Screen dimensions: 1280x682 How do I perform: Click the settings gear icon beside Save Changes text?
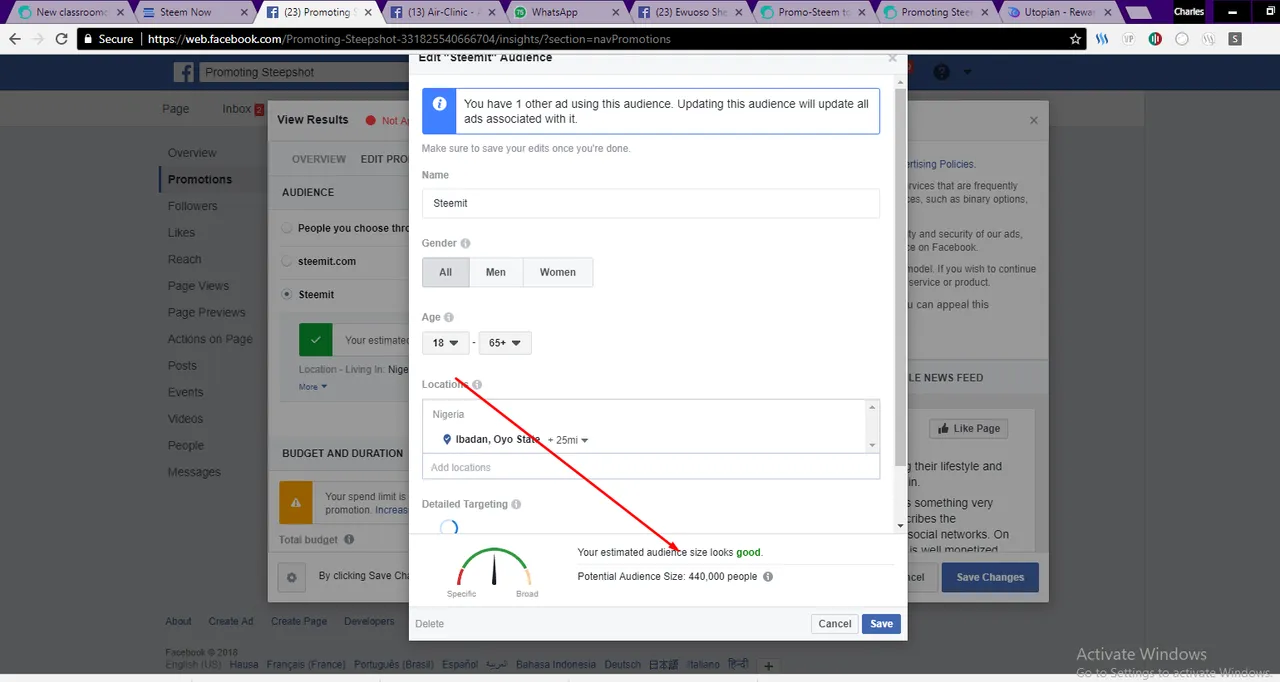tap(292, 577)
